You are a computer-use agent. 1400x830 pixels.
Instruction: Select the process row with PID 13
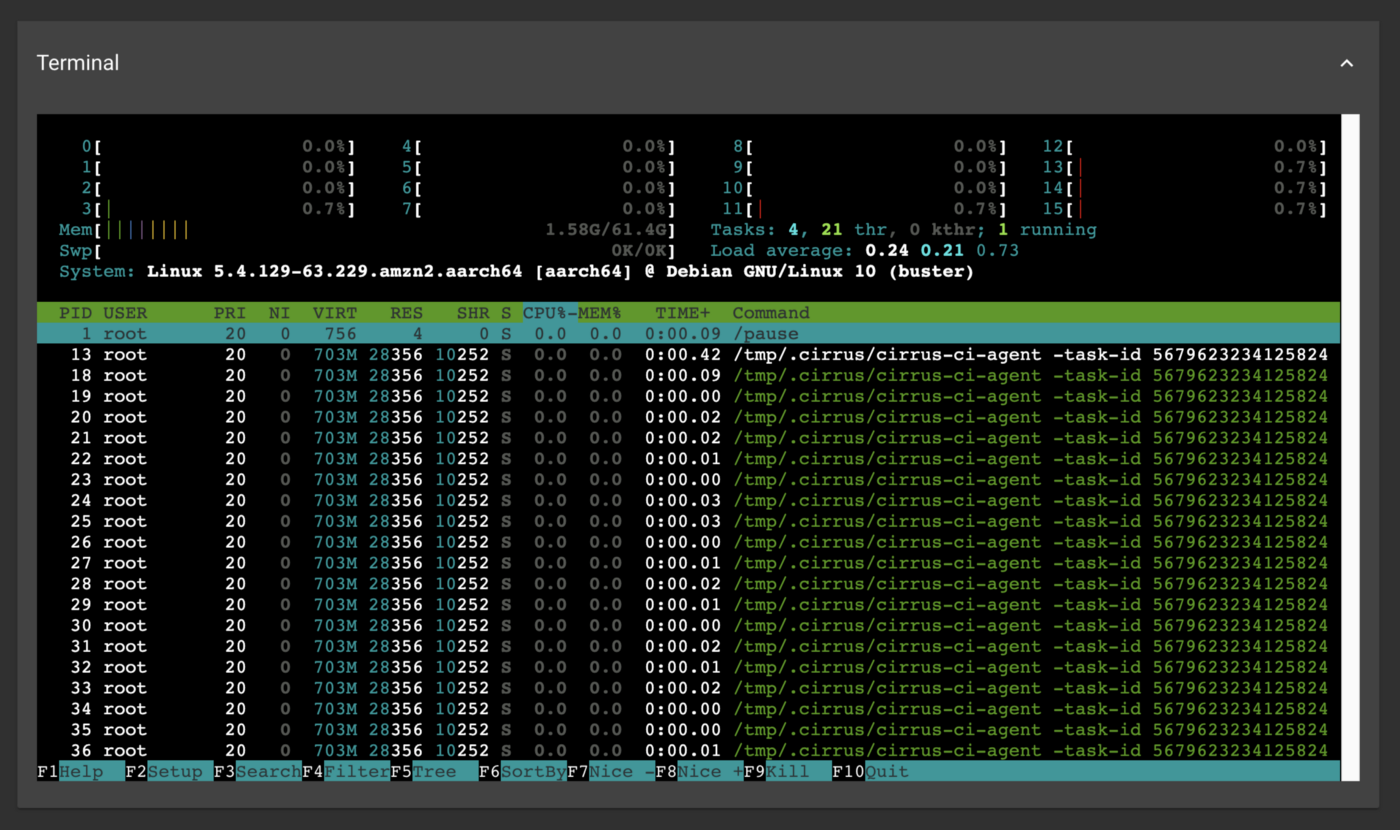pos(688,355)
